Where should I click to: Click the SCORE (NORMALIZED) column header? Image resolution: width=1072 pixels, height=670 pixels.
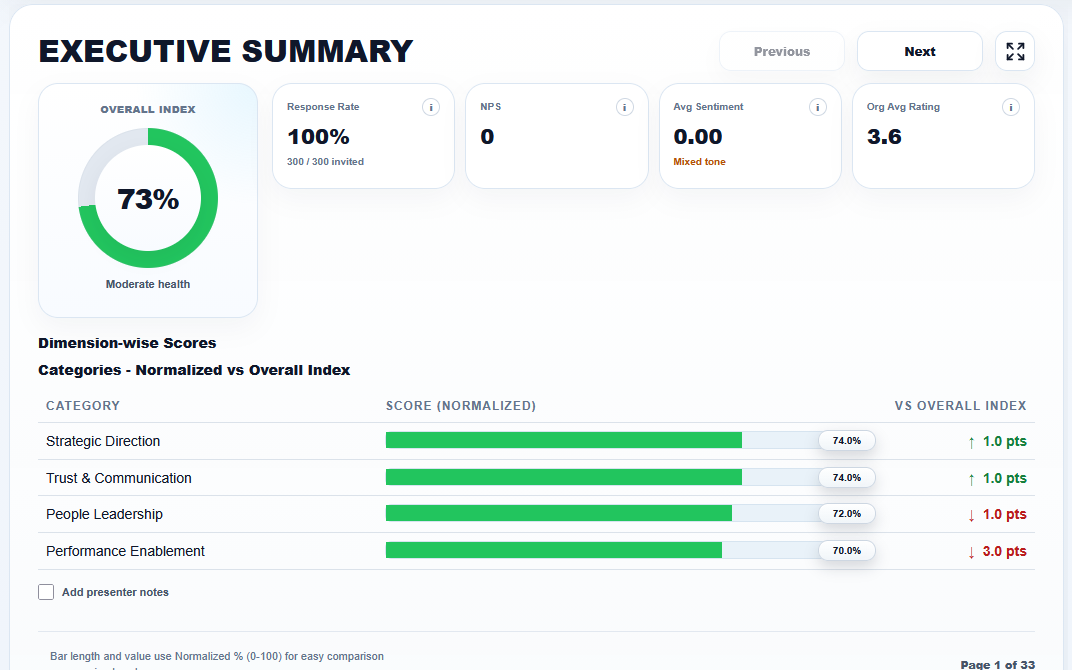[x=461, y=405]
